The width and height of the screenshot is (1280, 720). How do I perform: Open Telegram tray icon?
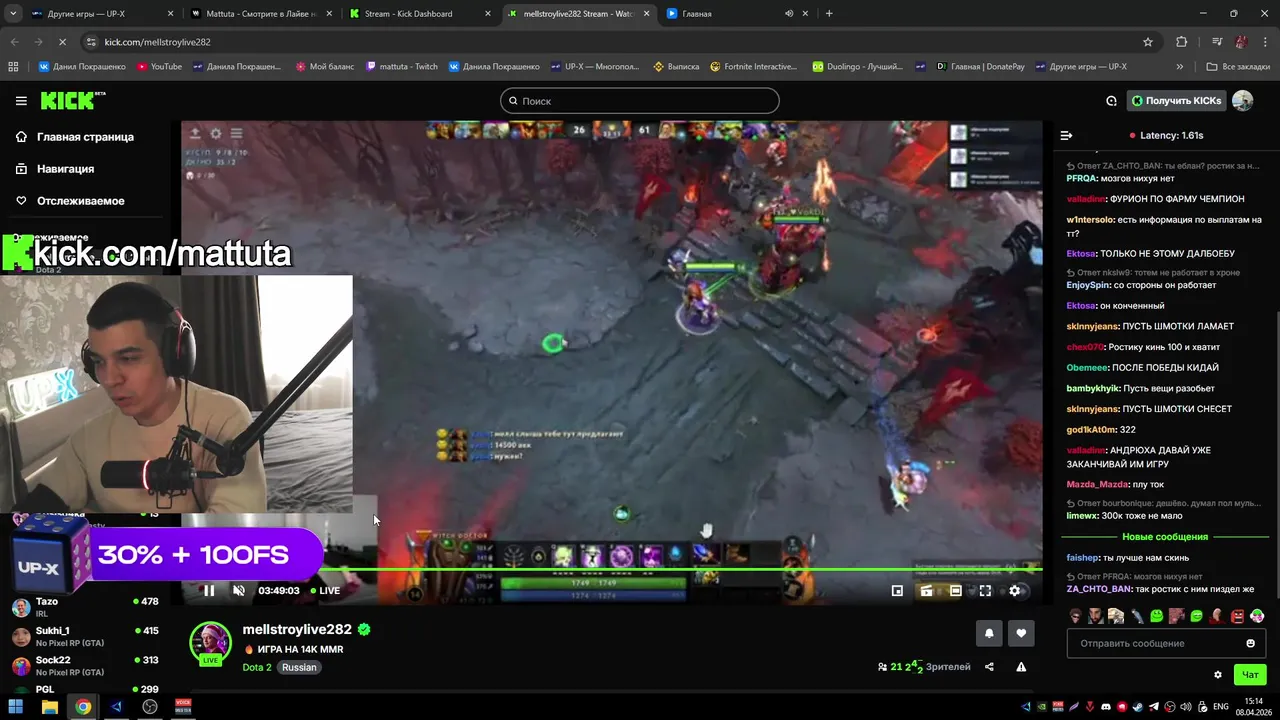coord(1154,707)
